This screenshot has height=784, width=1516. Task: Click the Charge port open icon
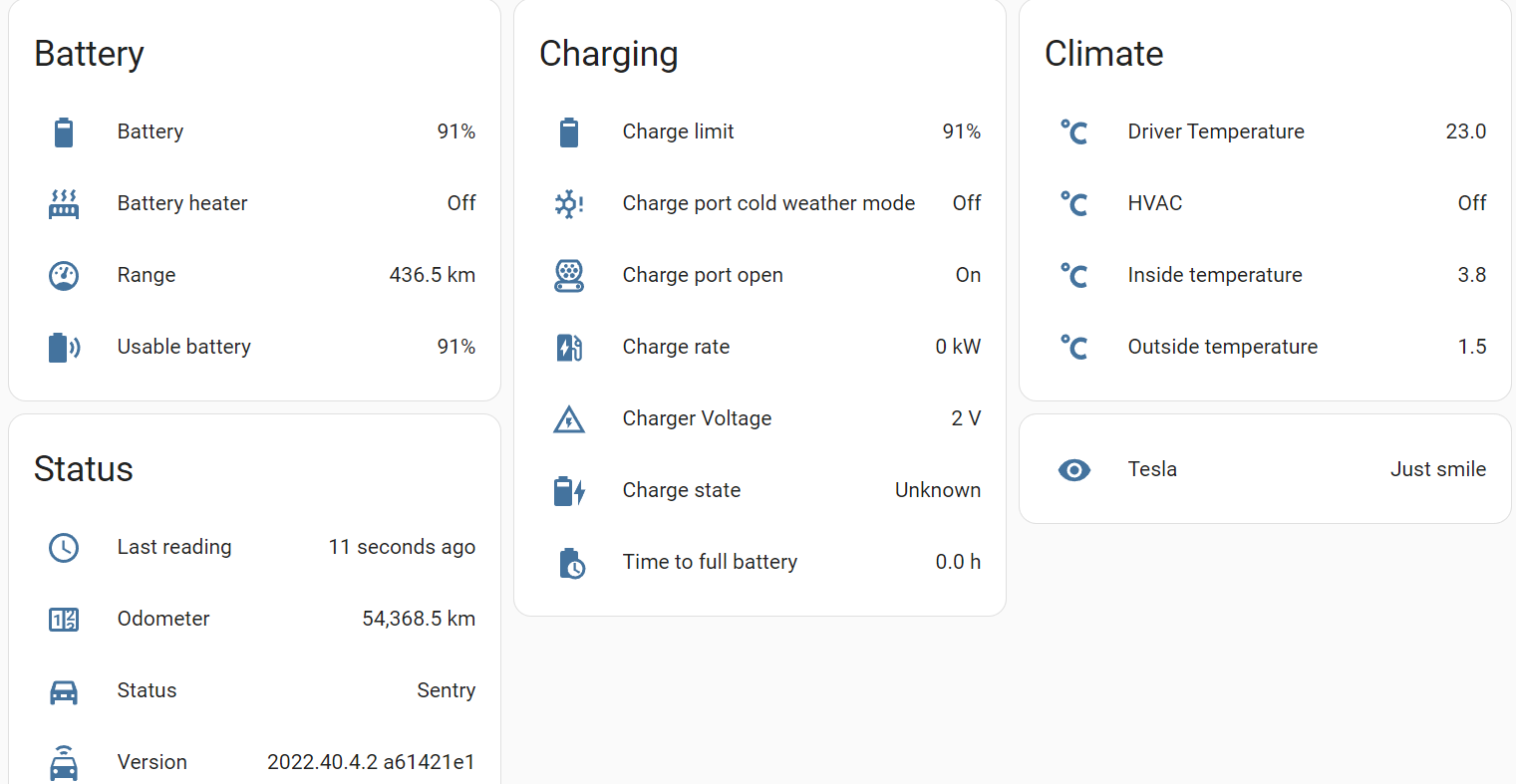pos(569,275)
